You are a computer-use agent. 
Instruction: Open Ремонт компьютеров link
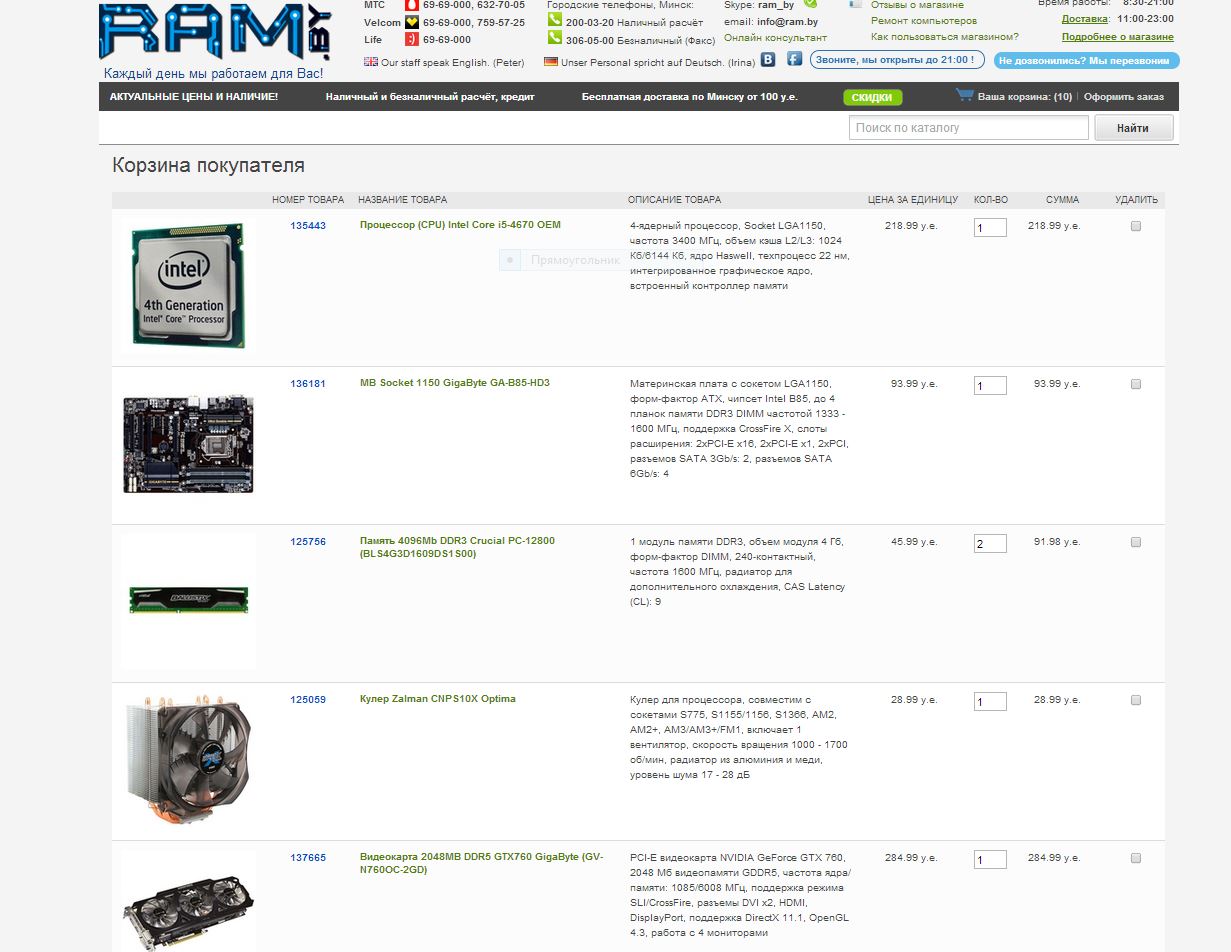point(924,21)
